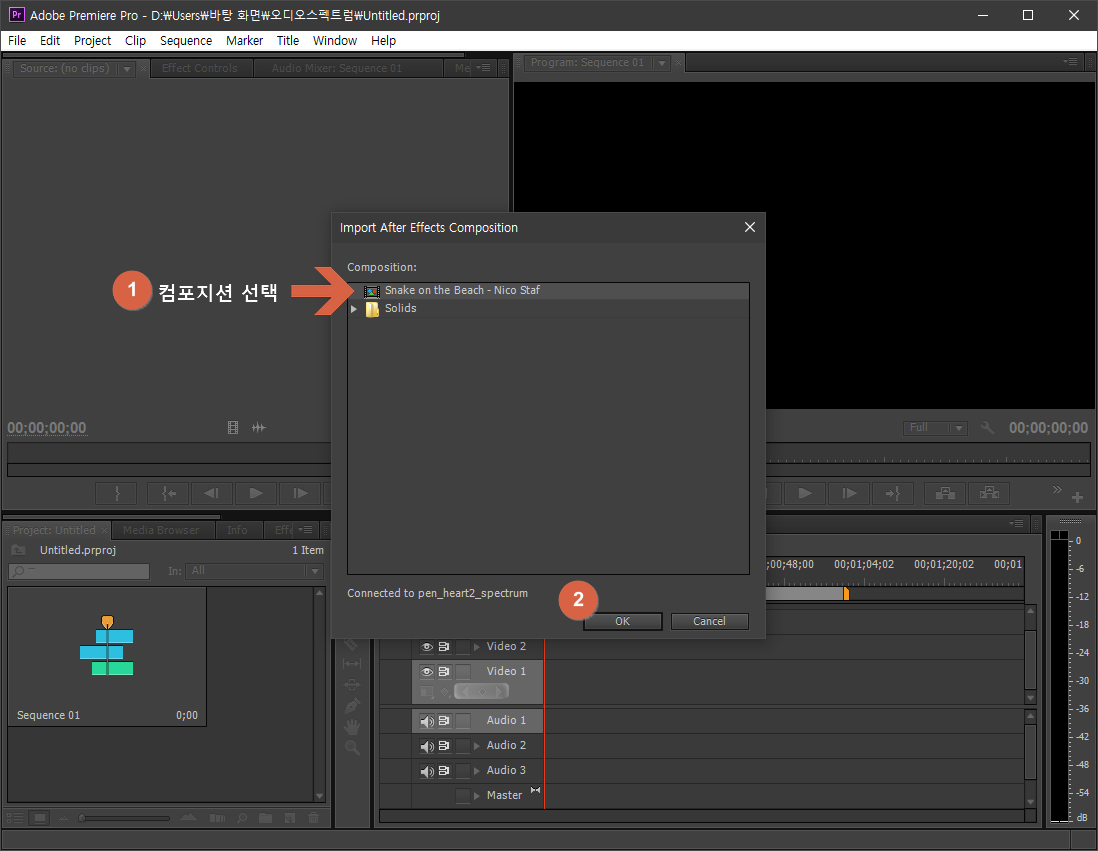Go up one folder level in Project panel

pos(18,551)
